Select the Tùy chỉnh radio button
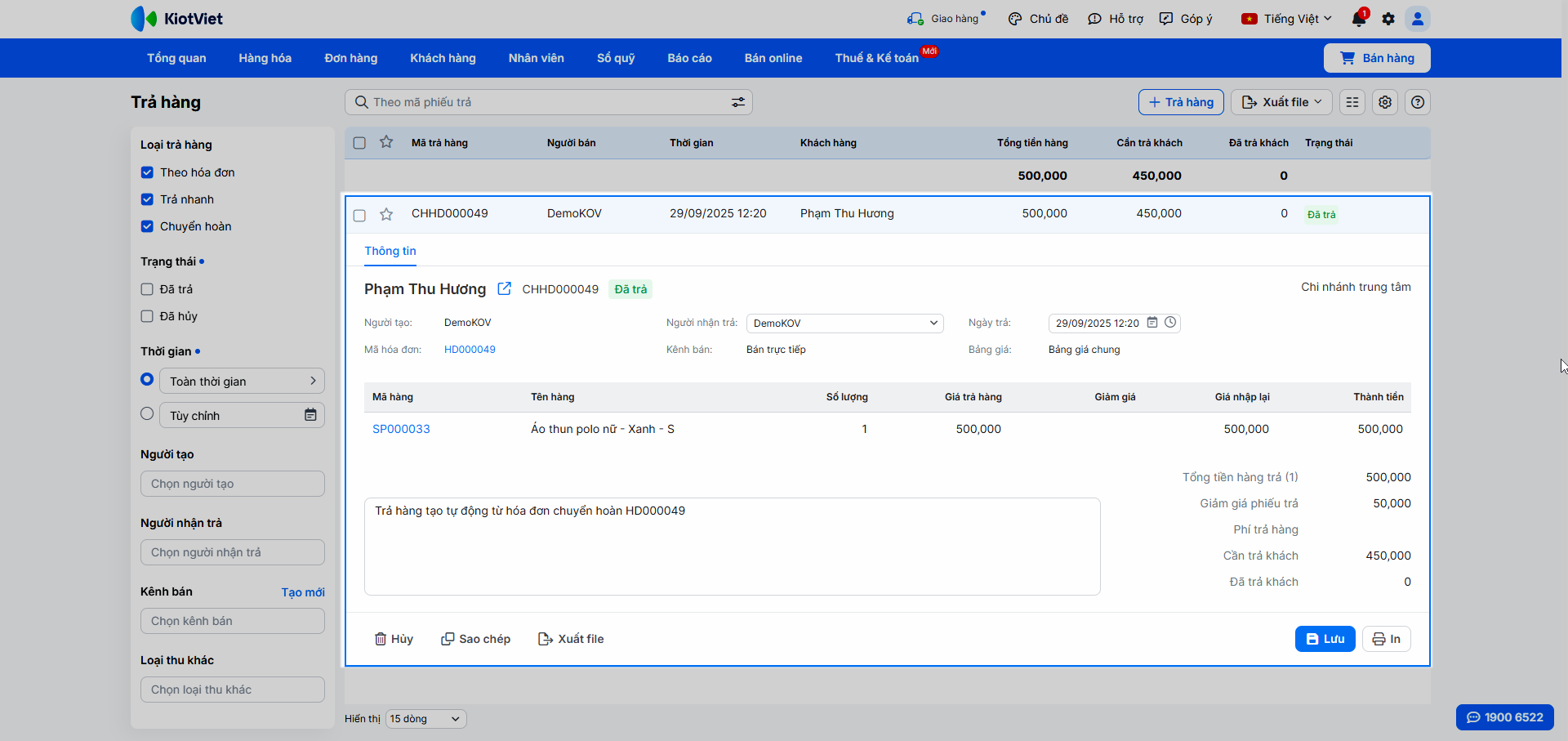1568x741 pixels. 147,413
